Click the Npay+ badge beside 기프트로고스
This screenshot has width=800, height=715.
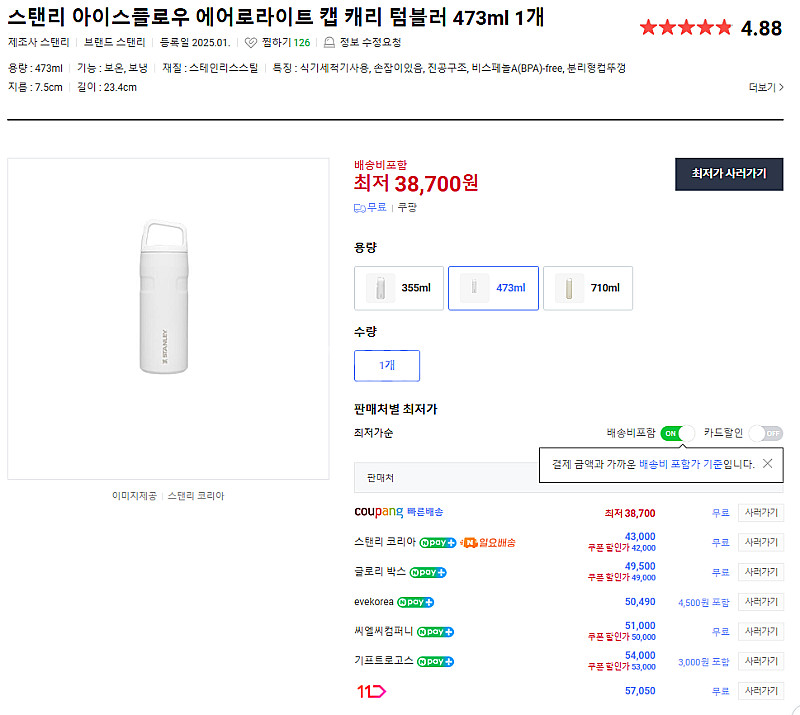tap(435, 661)
